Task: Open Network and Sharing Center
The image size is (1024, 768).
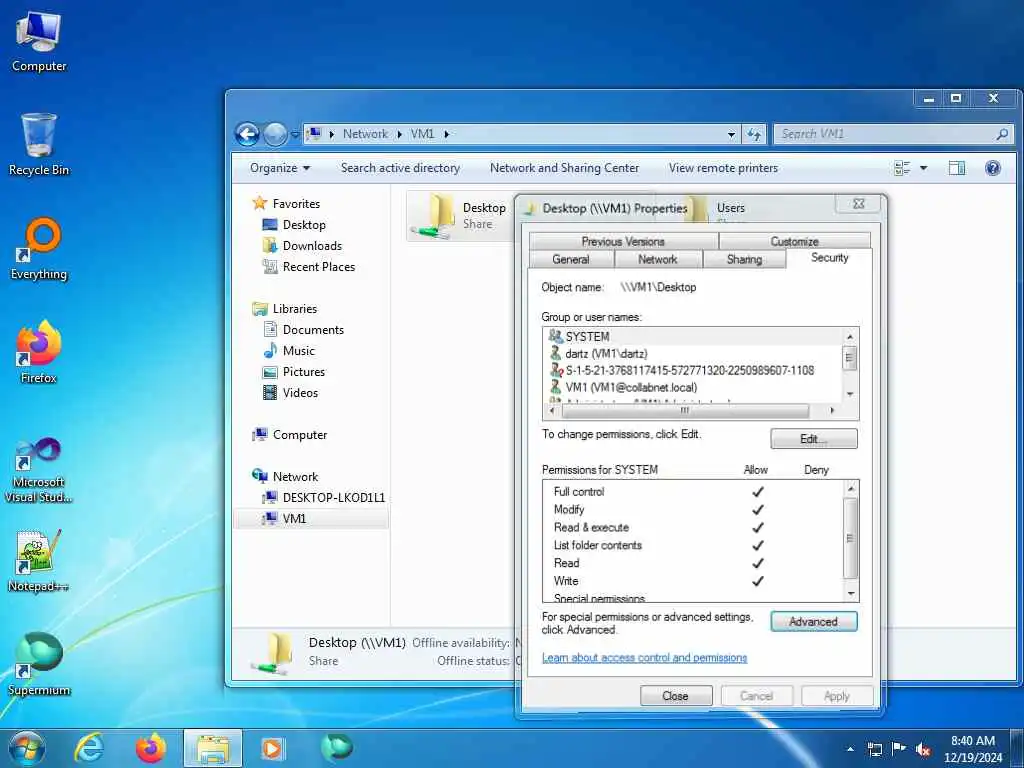Action: tap(564, 168)
